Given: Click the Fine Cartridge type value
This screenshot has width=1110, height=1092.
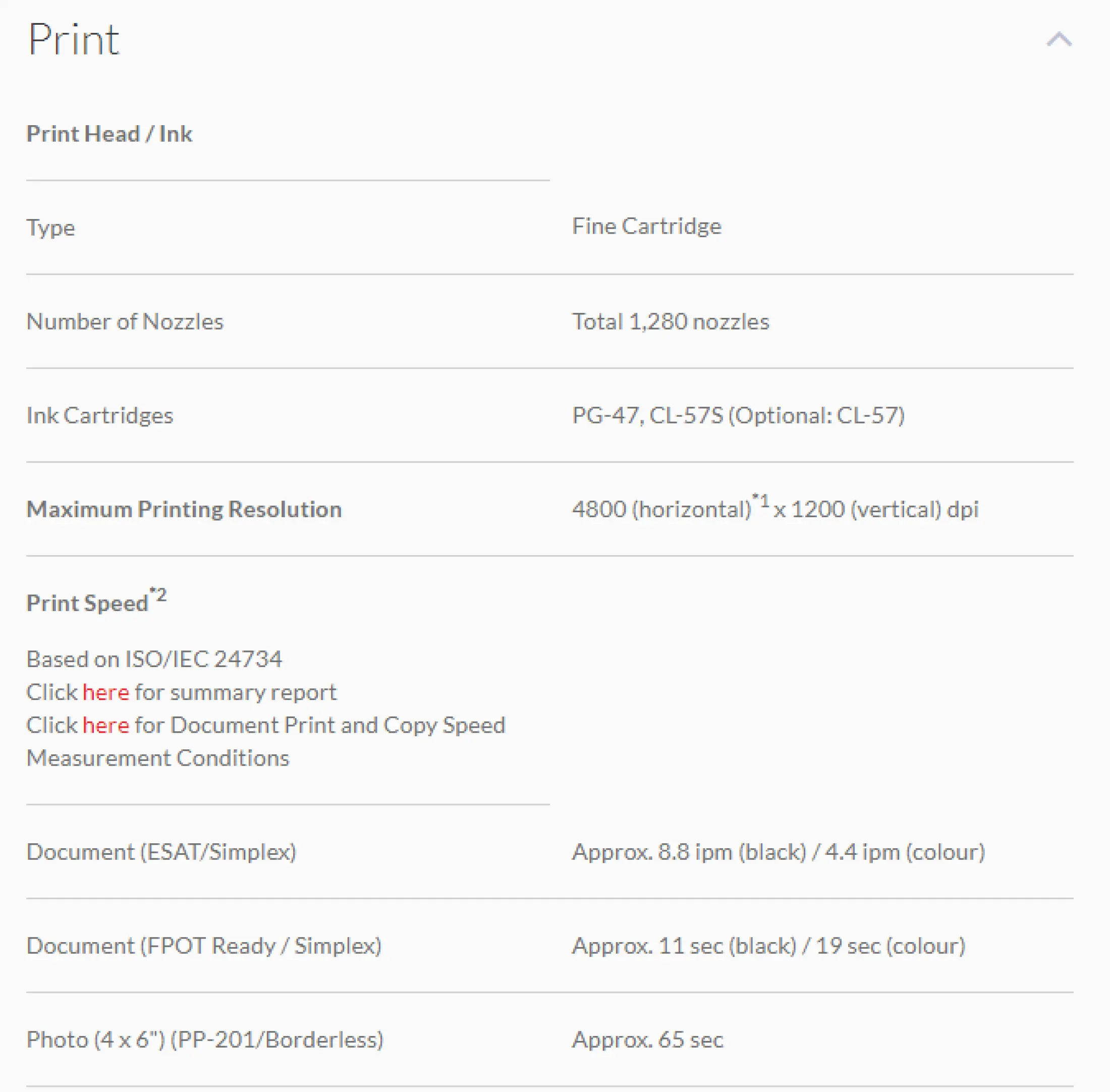Looking at the screenshot, I should (x=647, y=227).
